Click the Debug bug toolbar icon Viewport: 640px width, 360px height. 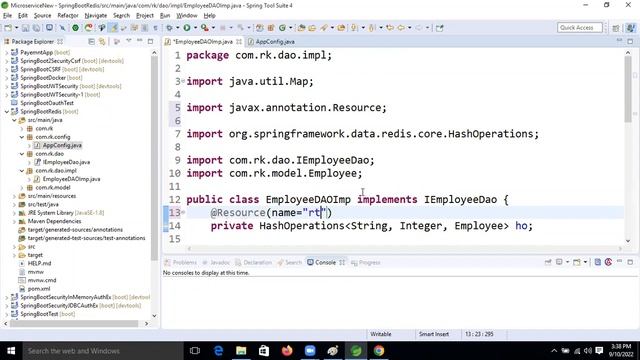pyautogui.click(x=169, y=28)
